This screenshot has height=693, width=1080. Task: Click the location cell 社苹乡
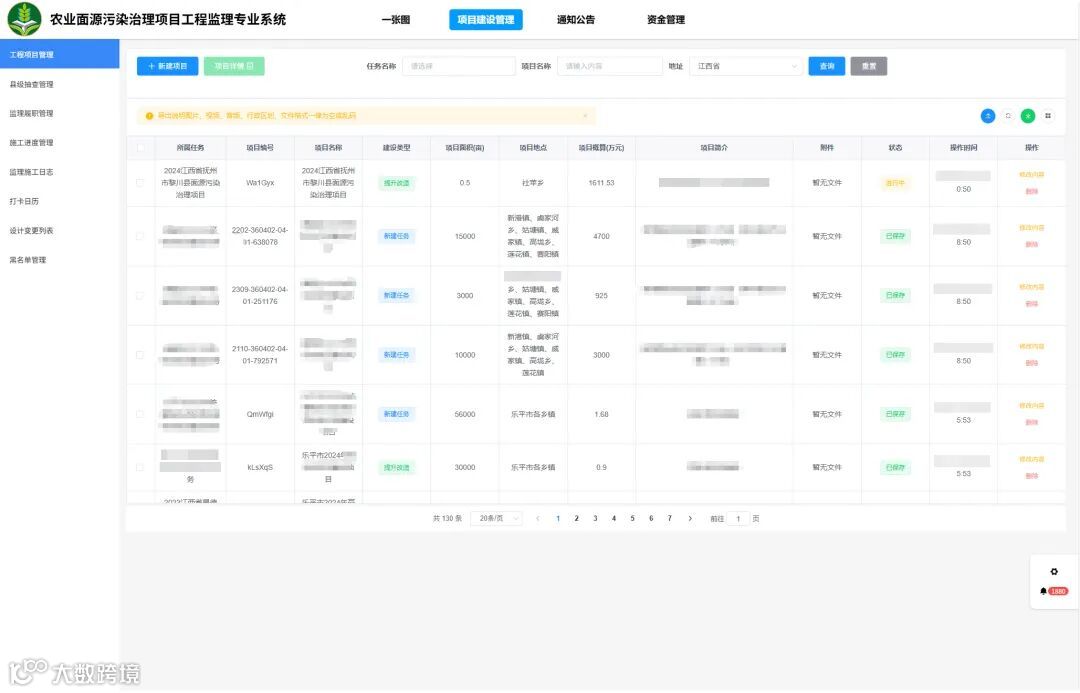pyautogui.click(x=533, y=183)
